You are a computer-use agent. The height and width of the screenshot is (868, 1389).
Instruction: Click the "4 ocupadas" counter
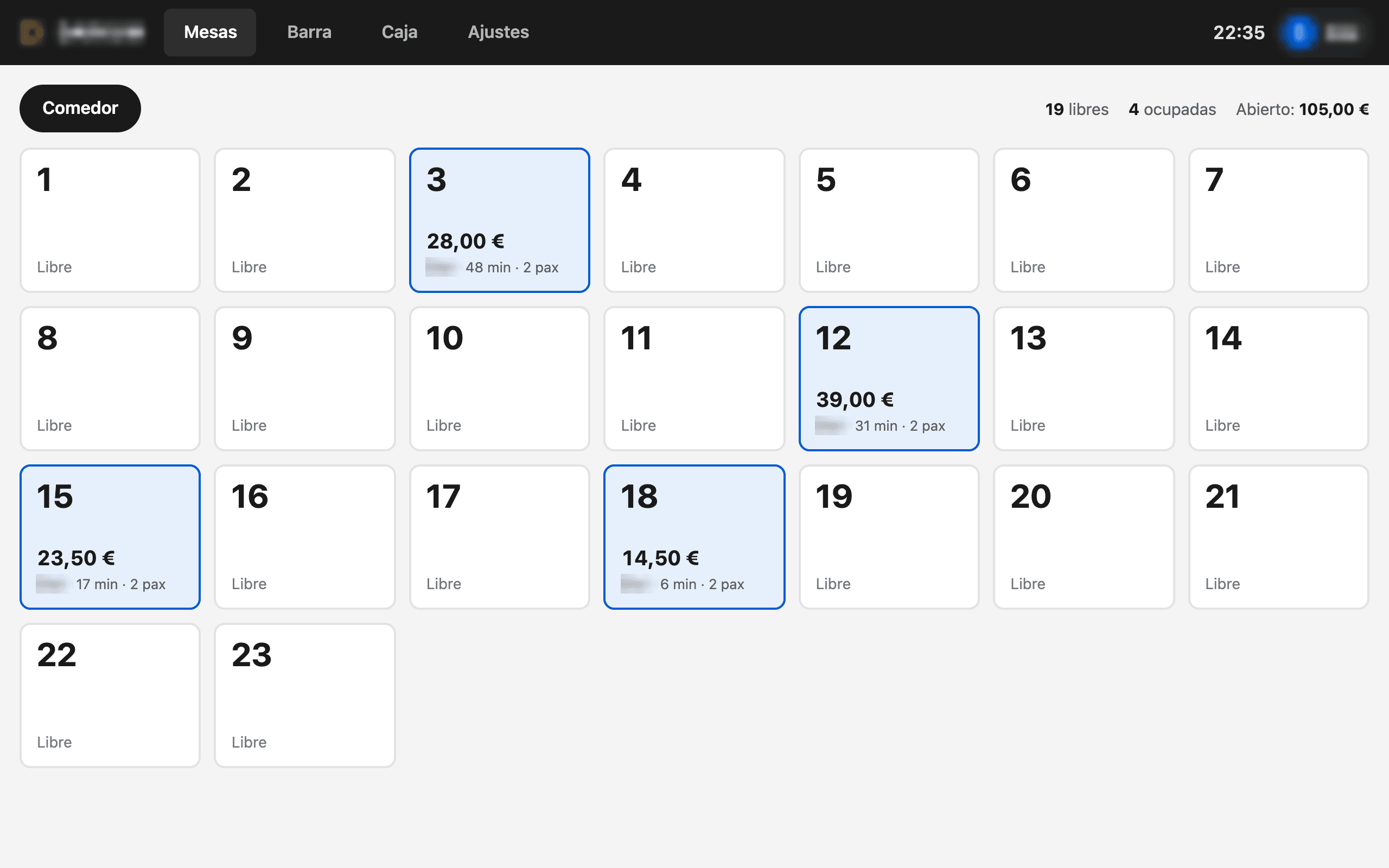[x=1172, y=109]
